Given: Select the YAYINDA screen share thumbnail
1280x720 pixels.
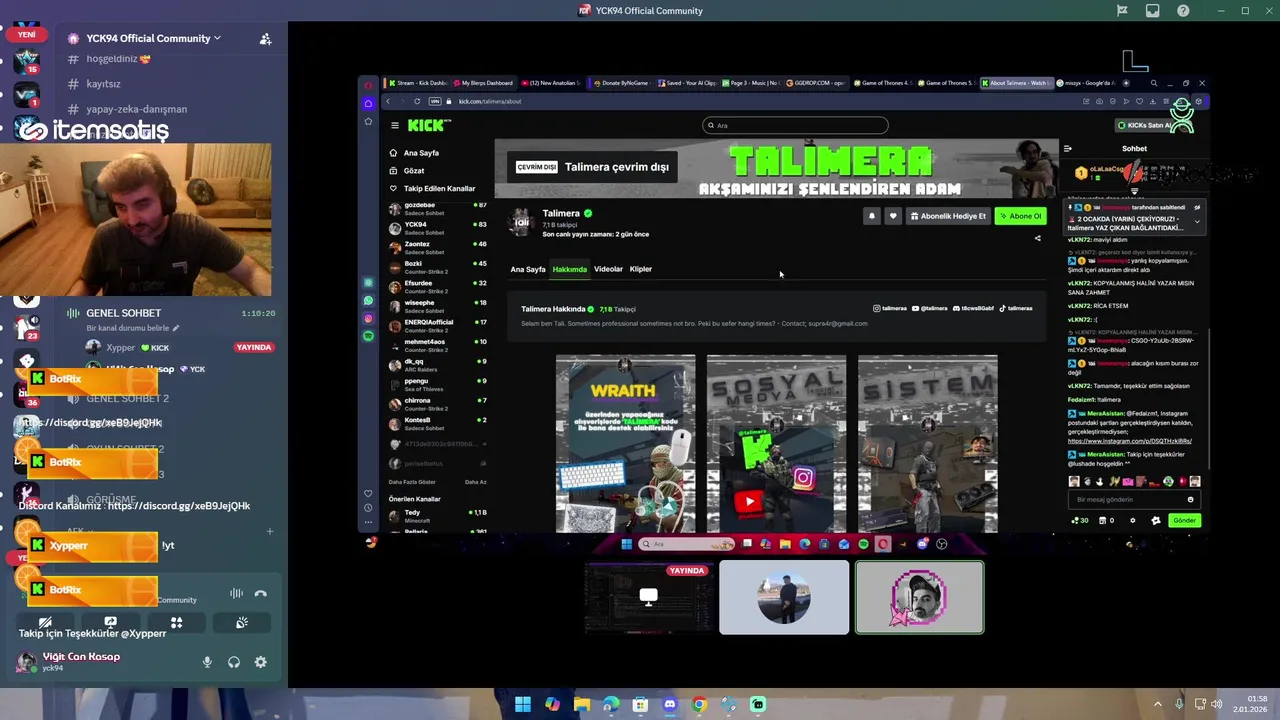Looking at the screenshot, I should 649,597.
